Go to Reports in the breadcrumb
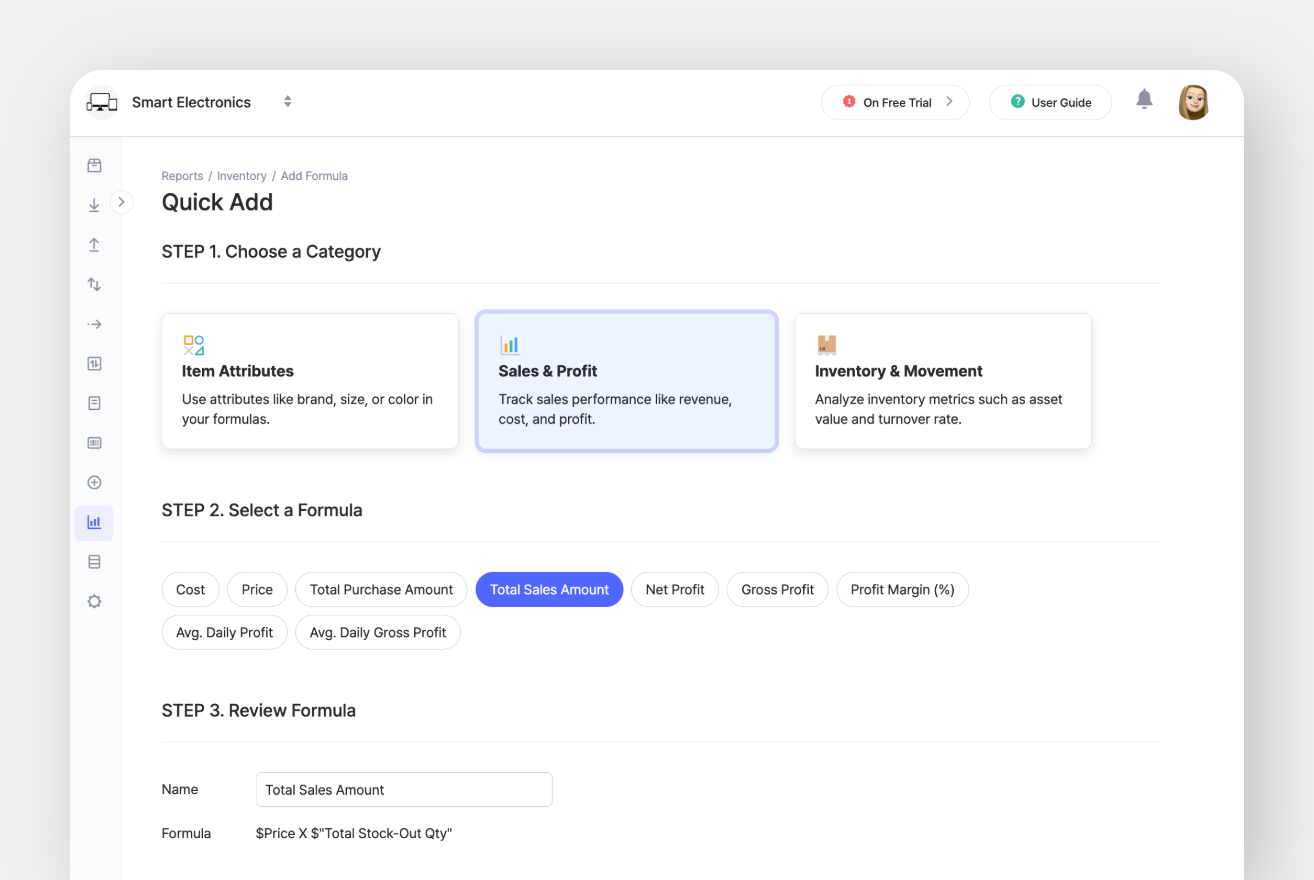Screen dimensions: 1314x880 (x=182, y=175)
